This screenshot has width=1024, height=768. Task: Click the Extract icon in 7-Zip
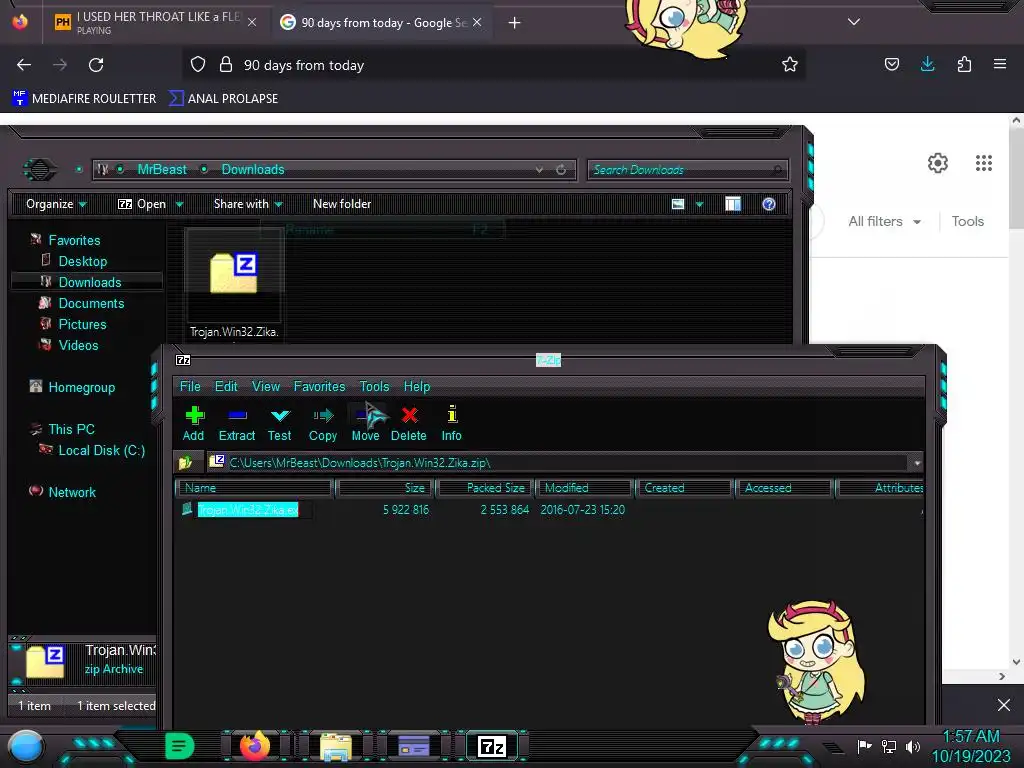(x=237, y=415)
